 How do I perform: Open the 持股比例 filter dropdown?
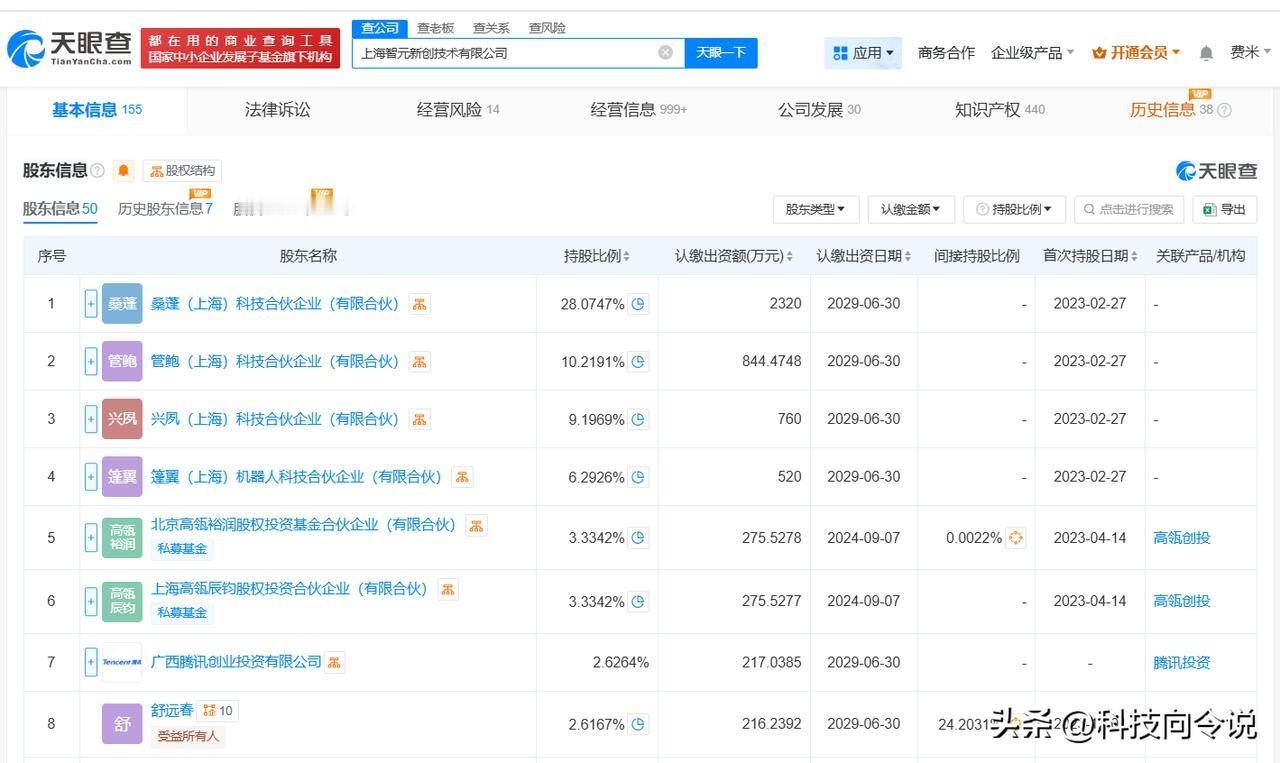(1014, 209)
